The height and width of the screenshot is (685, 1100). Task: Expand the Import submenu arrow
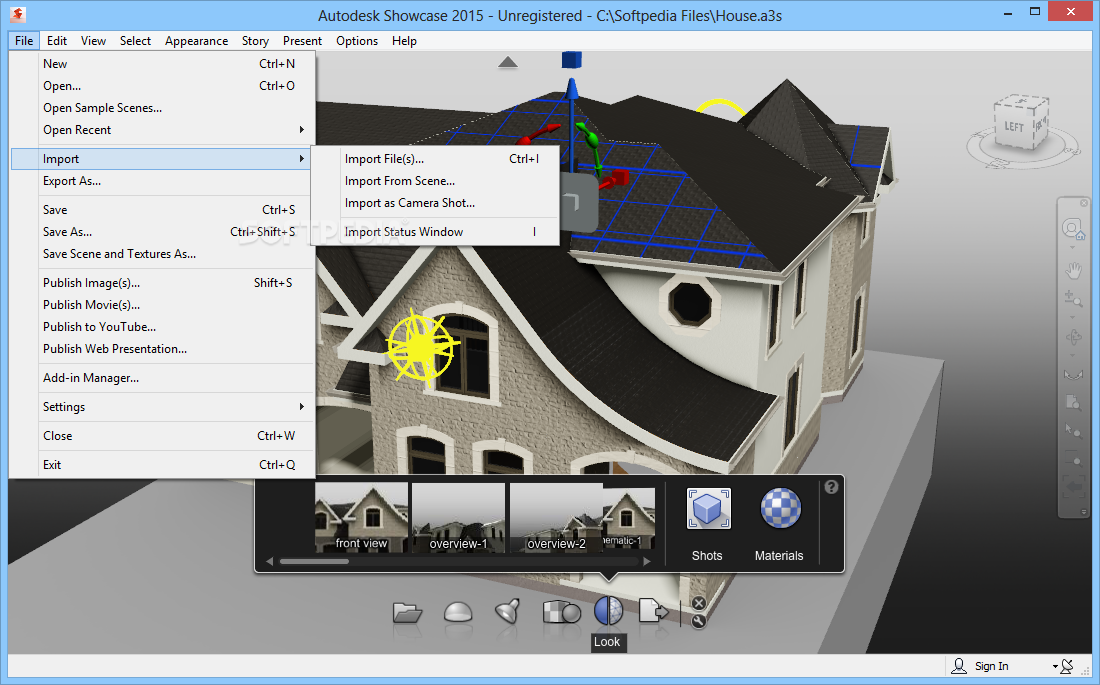coord(302,159)
